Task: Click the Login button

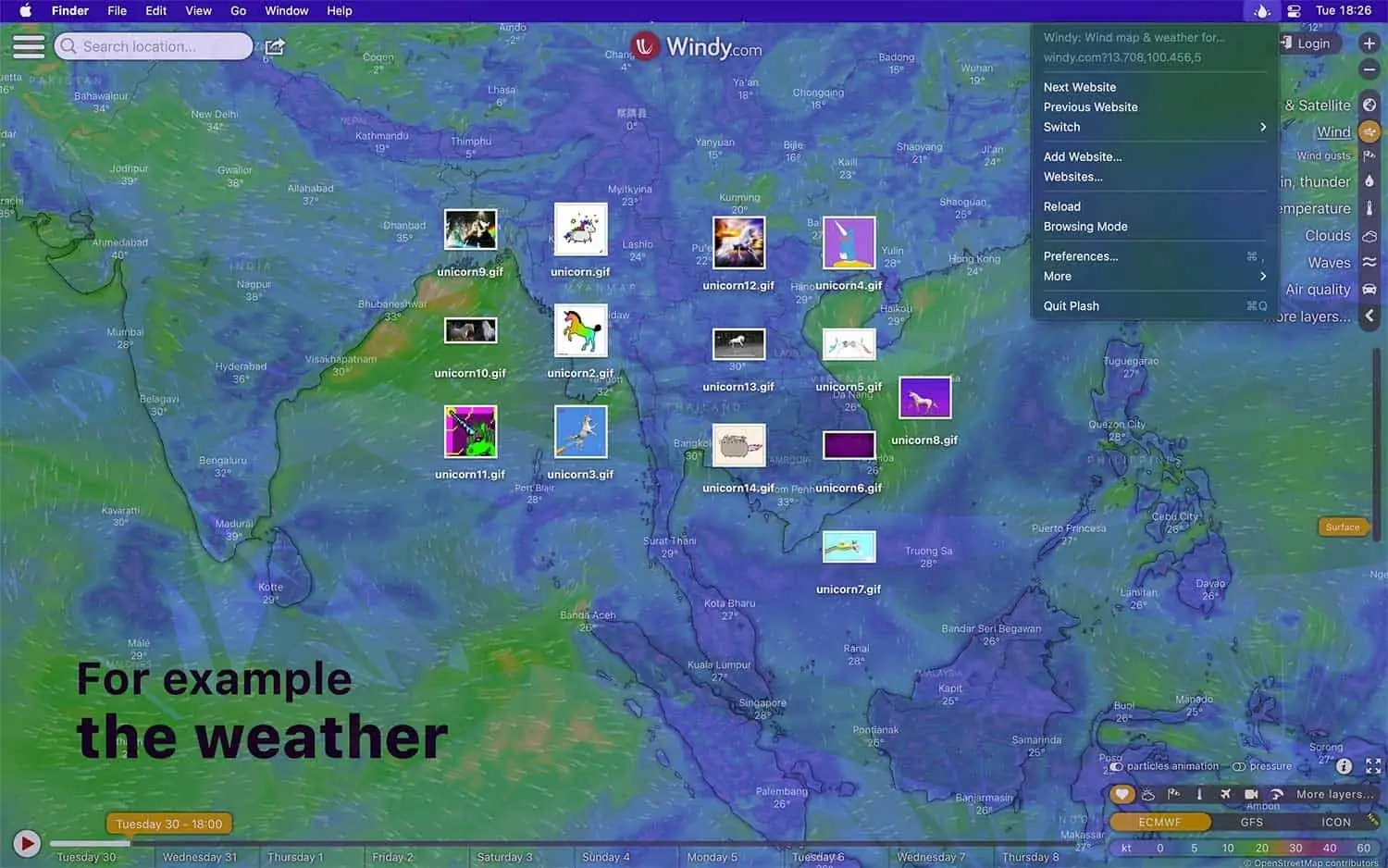Action: tap(1306, 43)
